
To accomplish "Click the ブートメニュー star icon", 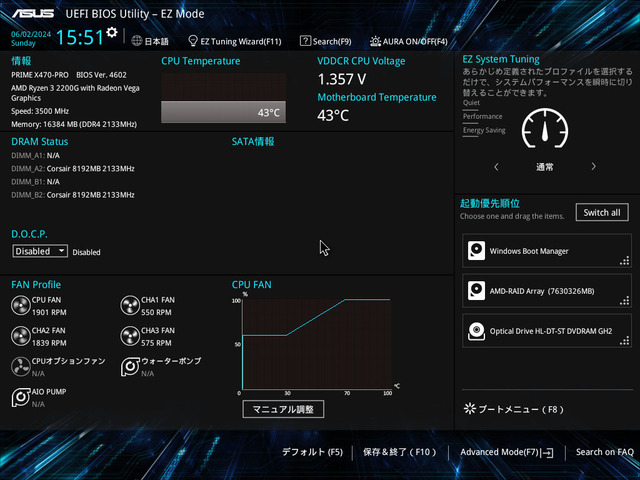I will (470, 409).
